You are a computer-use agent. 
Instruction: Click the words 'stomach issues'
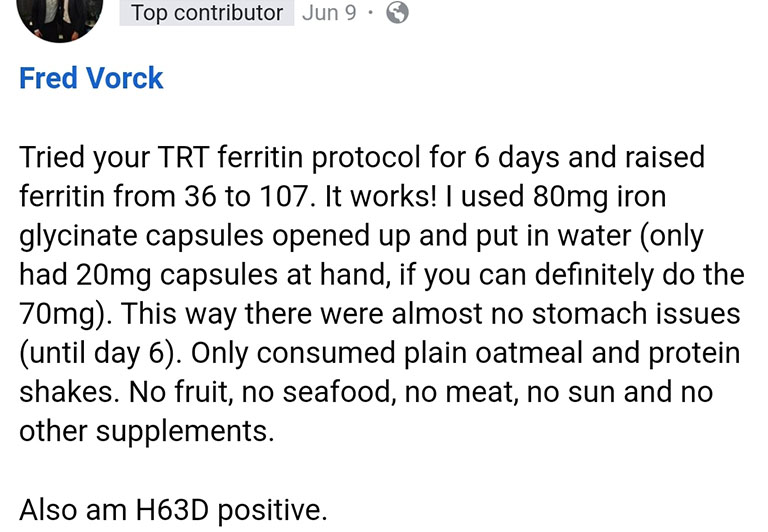[x=637, y=312]
